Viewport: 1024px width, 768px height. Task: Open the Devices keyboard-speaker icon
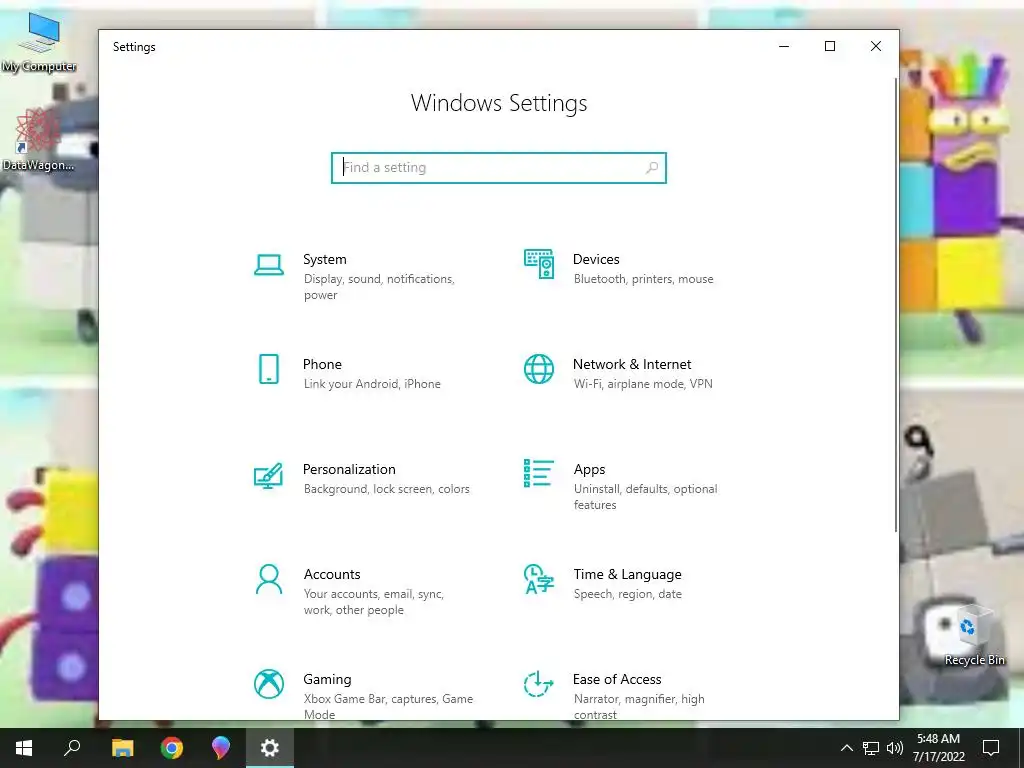point(539,264)
